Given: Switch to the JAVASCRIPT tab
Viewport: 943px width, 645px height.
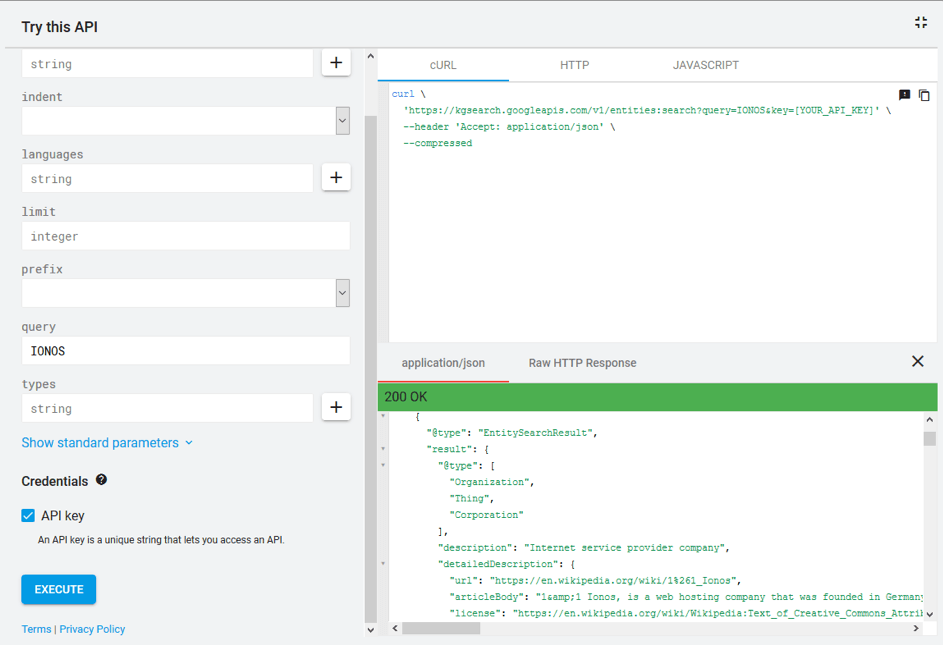Looking at the screenshot, I should tap(705, 65).
